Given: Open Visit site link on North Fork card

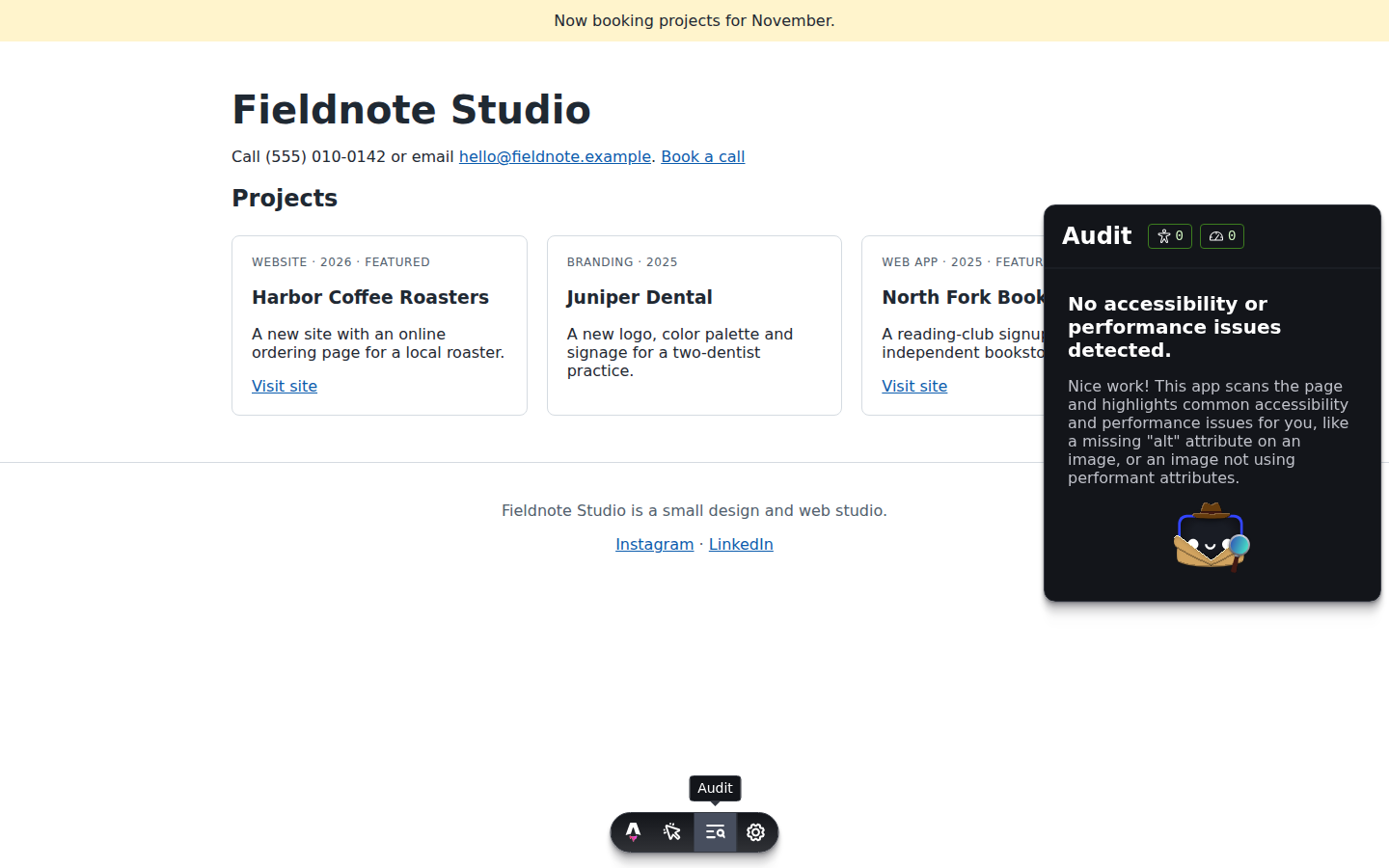Looking at the screenshot, I should click(x=914, y=386).
